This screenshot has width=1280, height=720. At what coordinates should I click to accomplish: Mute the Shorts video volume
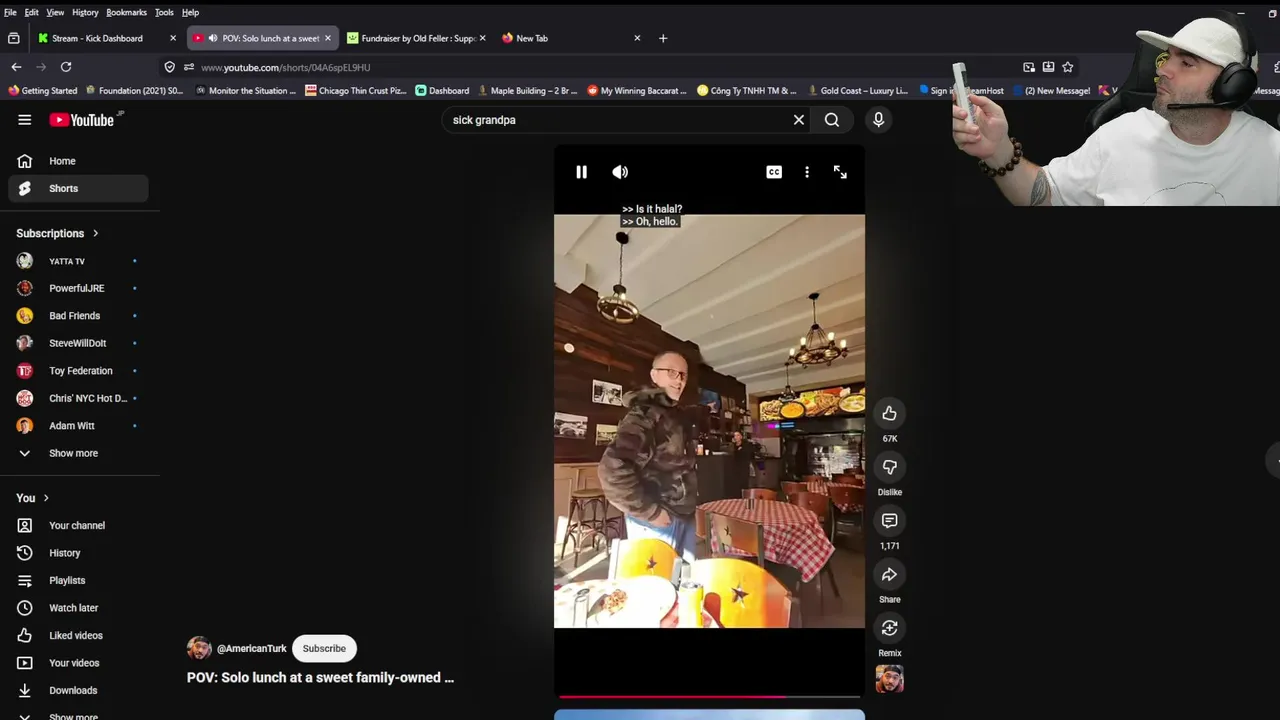point(620,172)
